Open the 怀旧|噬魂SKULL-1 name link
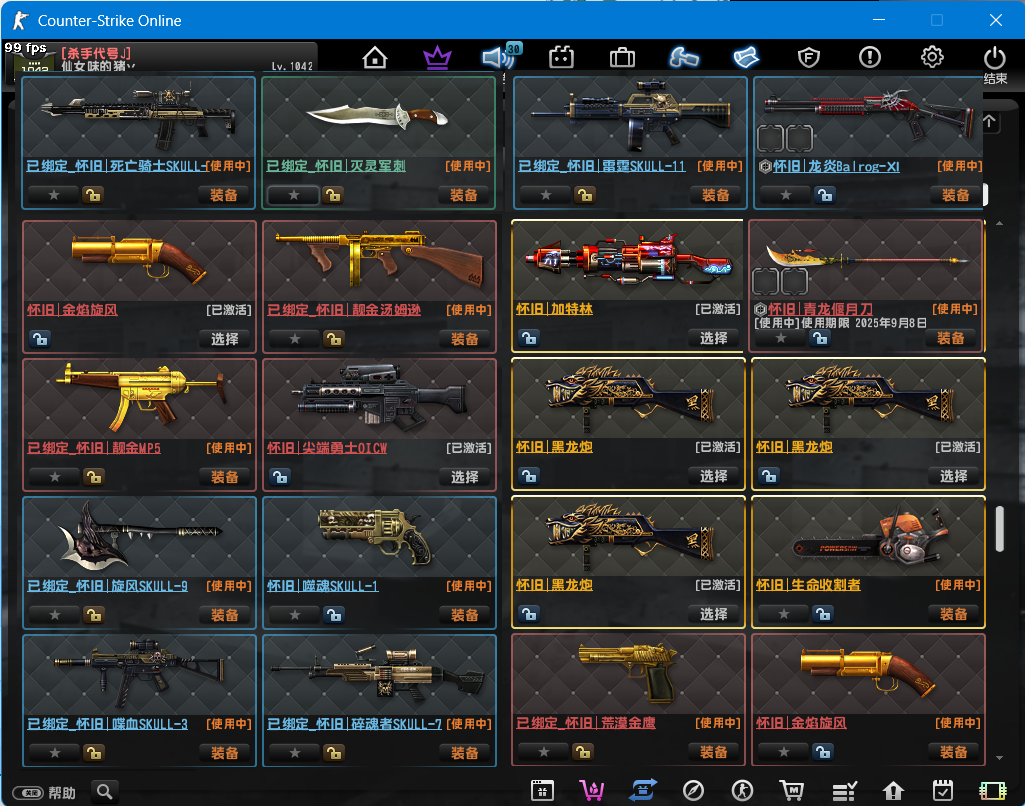The width and height of the screenshot is (1025, 806). [x=322, y=586]
